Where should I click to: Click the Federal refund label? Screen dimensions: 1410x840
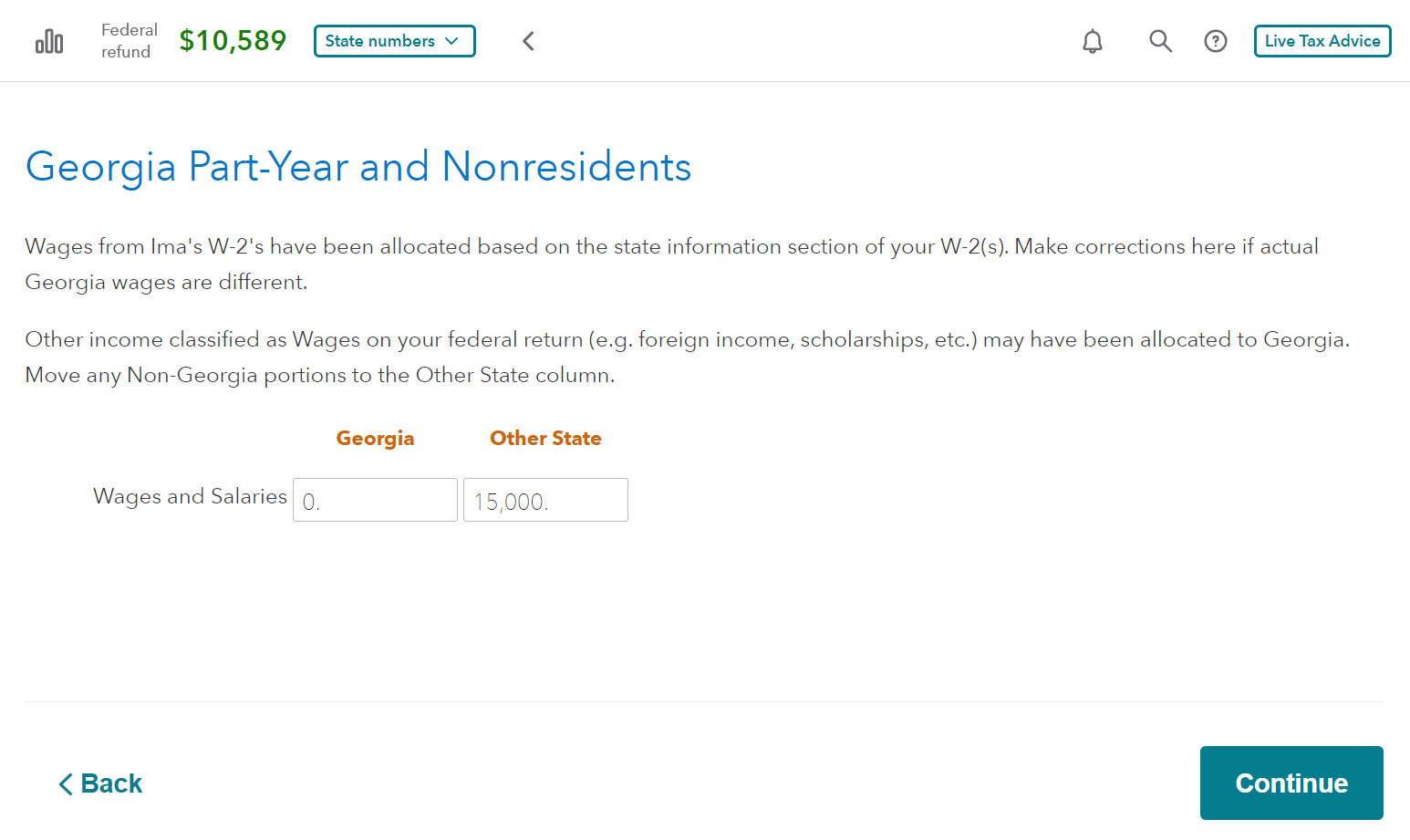(129, 41)
